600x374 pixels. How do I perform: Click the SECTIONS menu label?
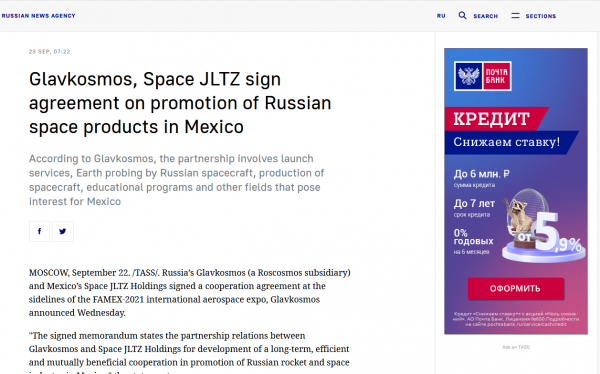tap(541, 16)
